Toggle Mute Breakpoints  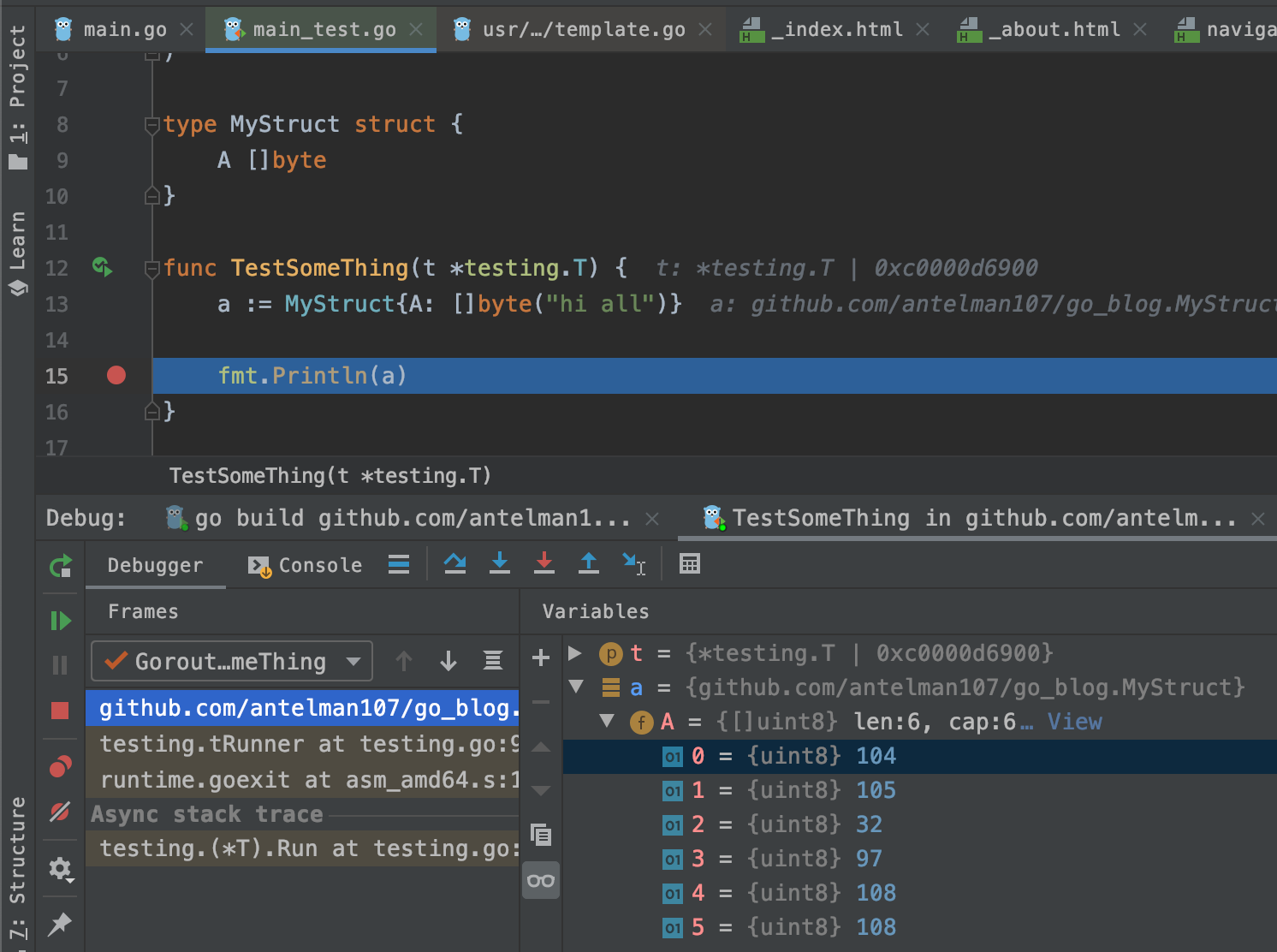pos(60,812)
